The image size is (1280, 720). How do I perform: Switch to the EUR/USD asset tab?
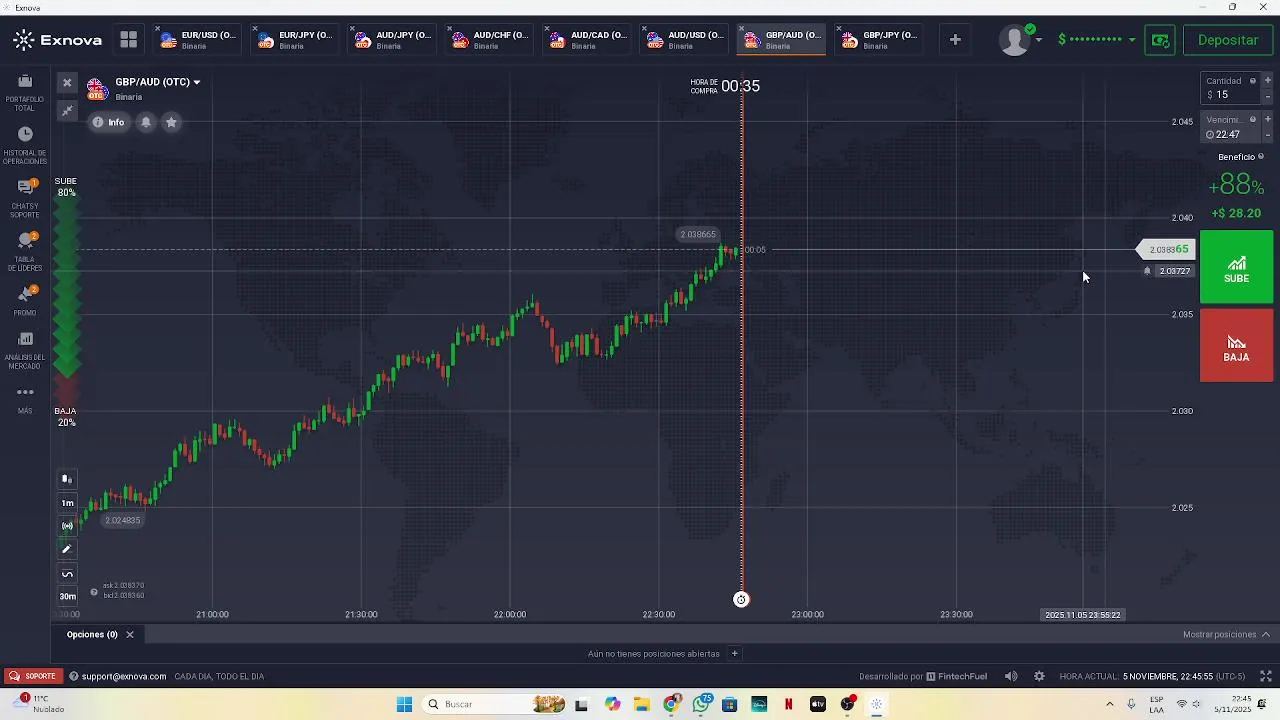[198, 40]
